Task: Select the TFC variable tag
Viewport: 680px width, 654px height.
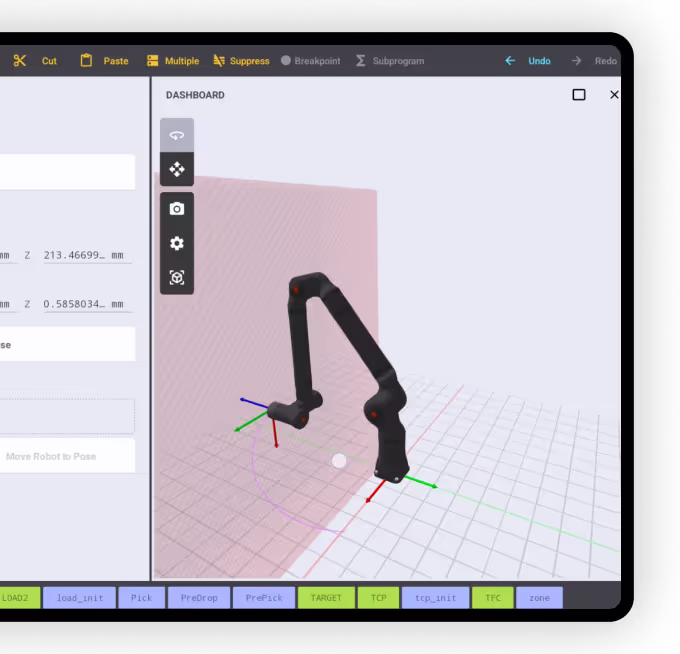Action: 493,598
